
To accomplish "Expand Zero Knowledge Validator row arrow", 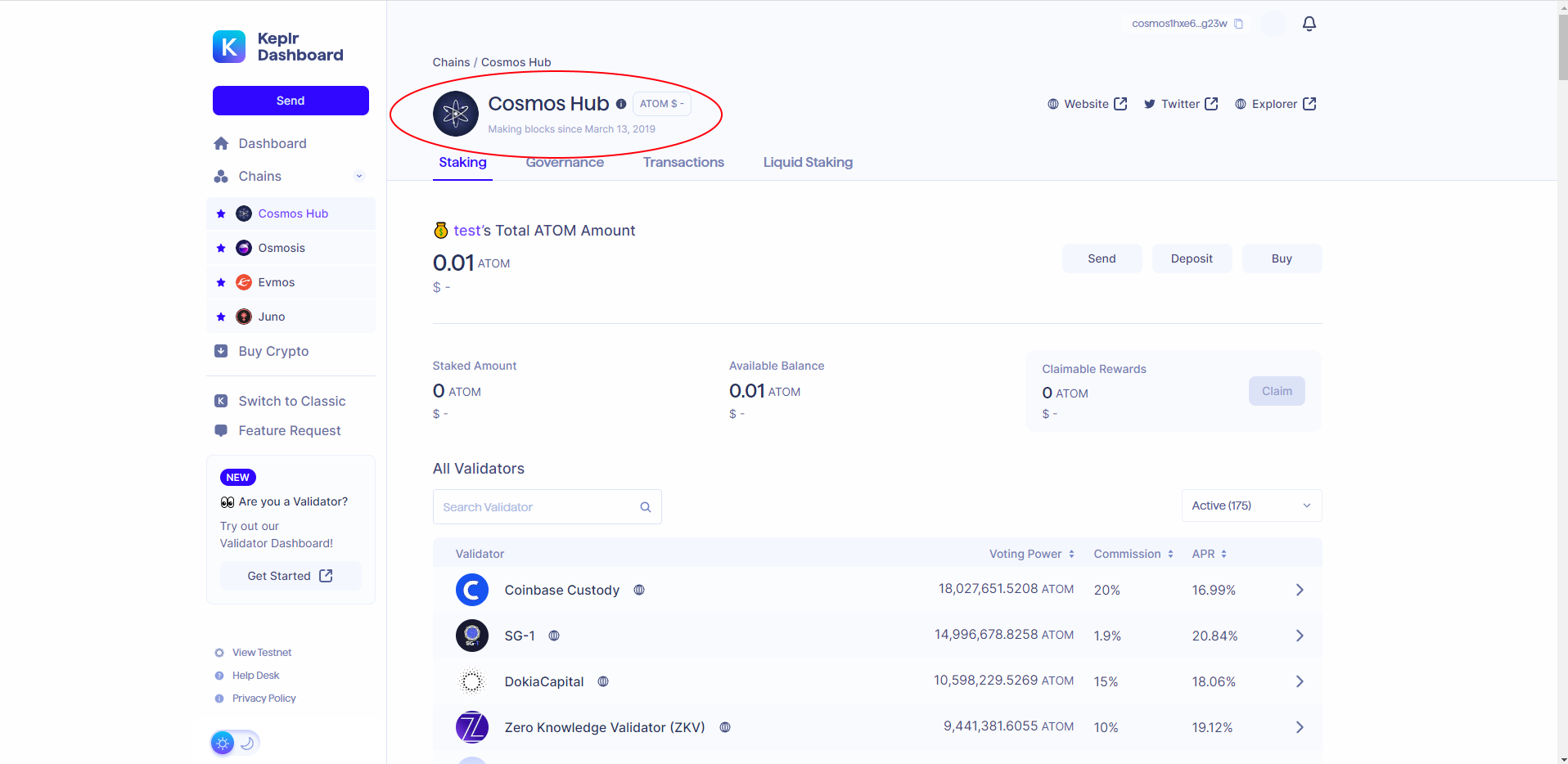I will click(1300, 727).
